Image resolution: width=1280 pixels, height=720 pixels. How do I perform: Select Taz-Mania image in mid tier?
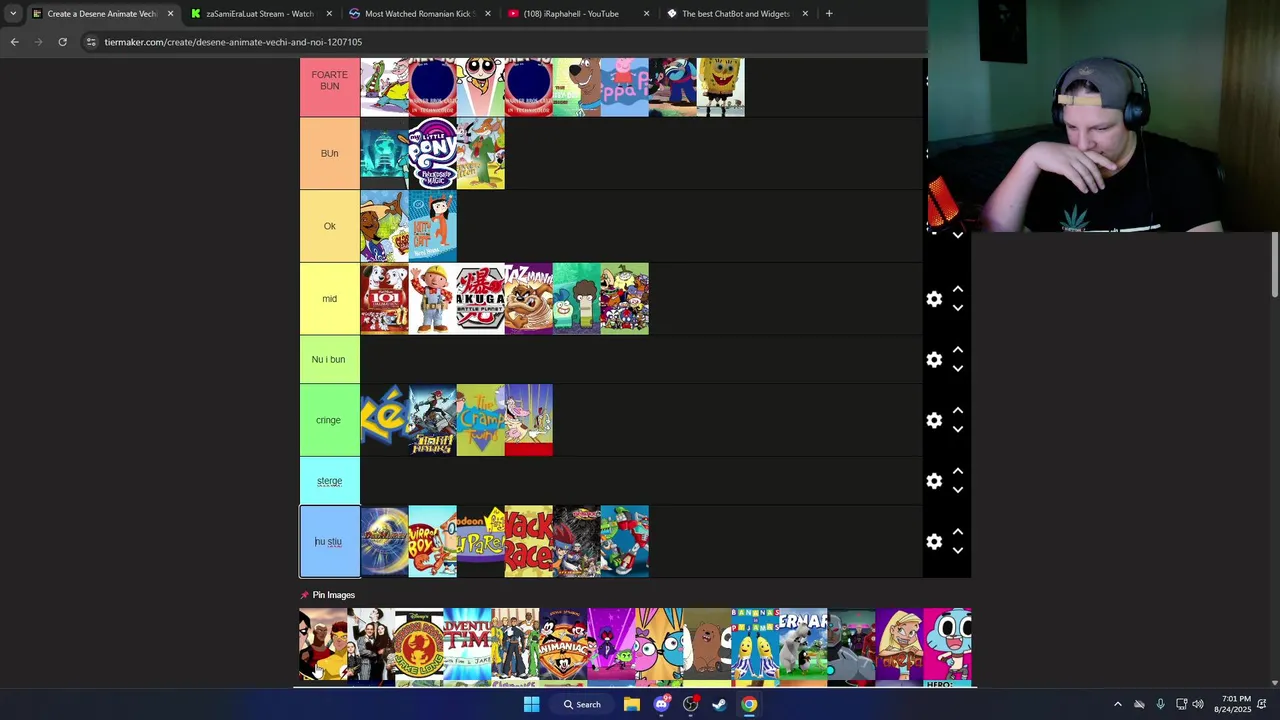pos(529,299)
